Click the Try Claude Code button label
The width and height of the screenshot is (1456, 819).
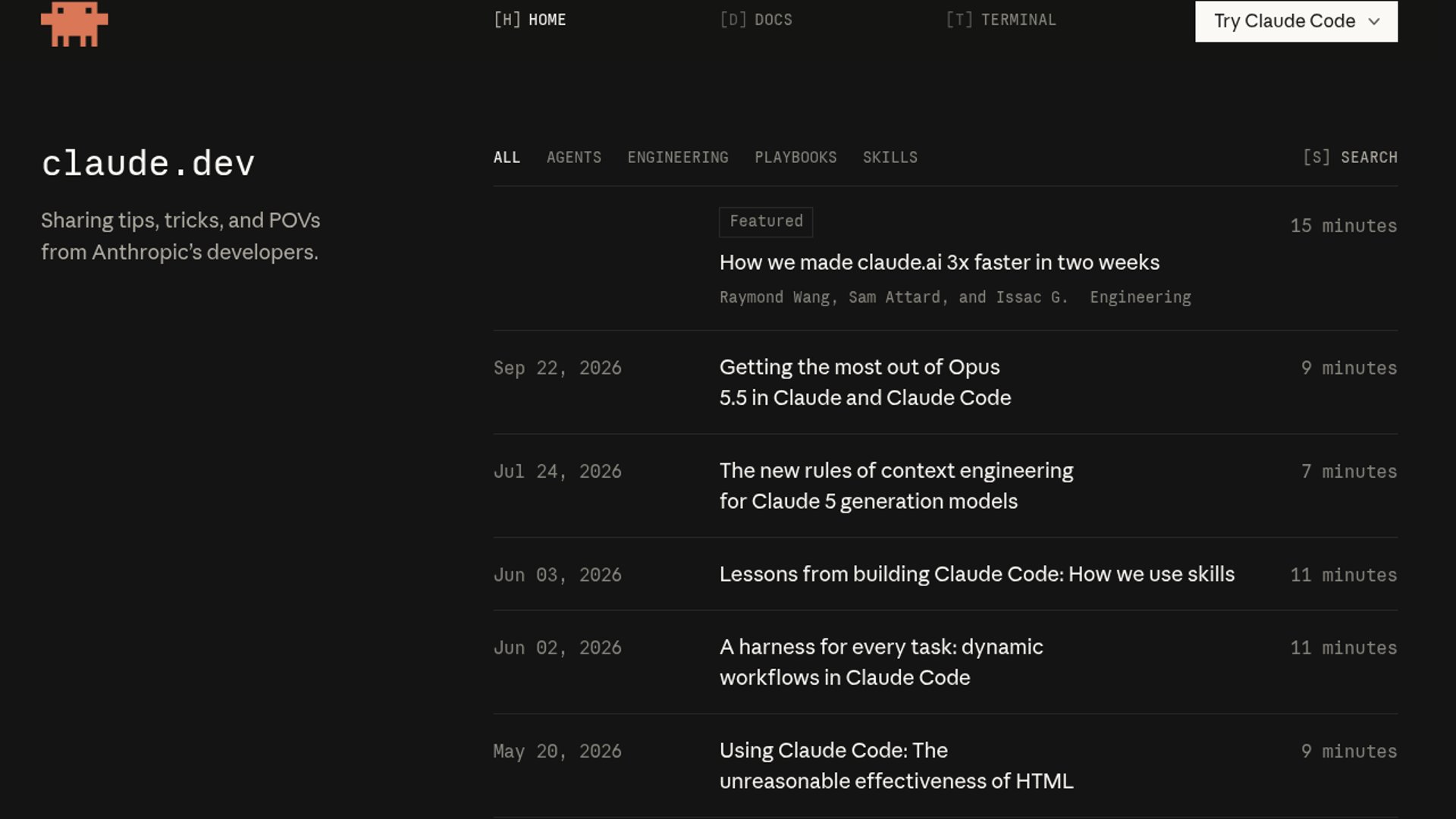(1284, 21)
